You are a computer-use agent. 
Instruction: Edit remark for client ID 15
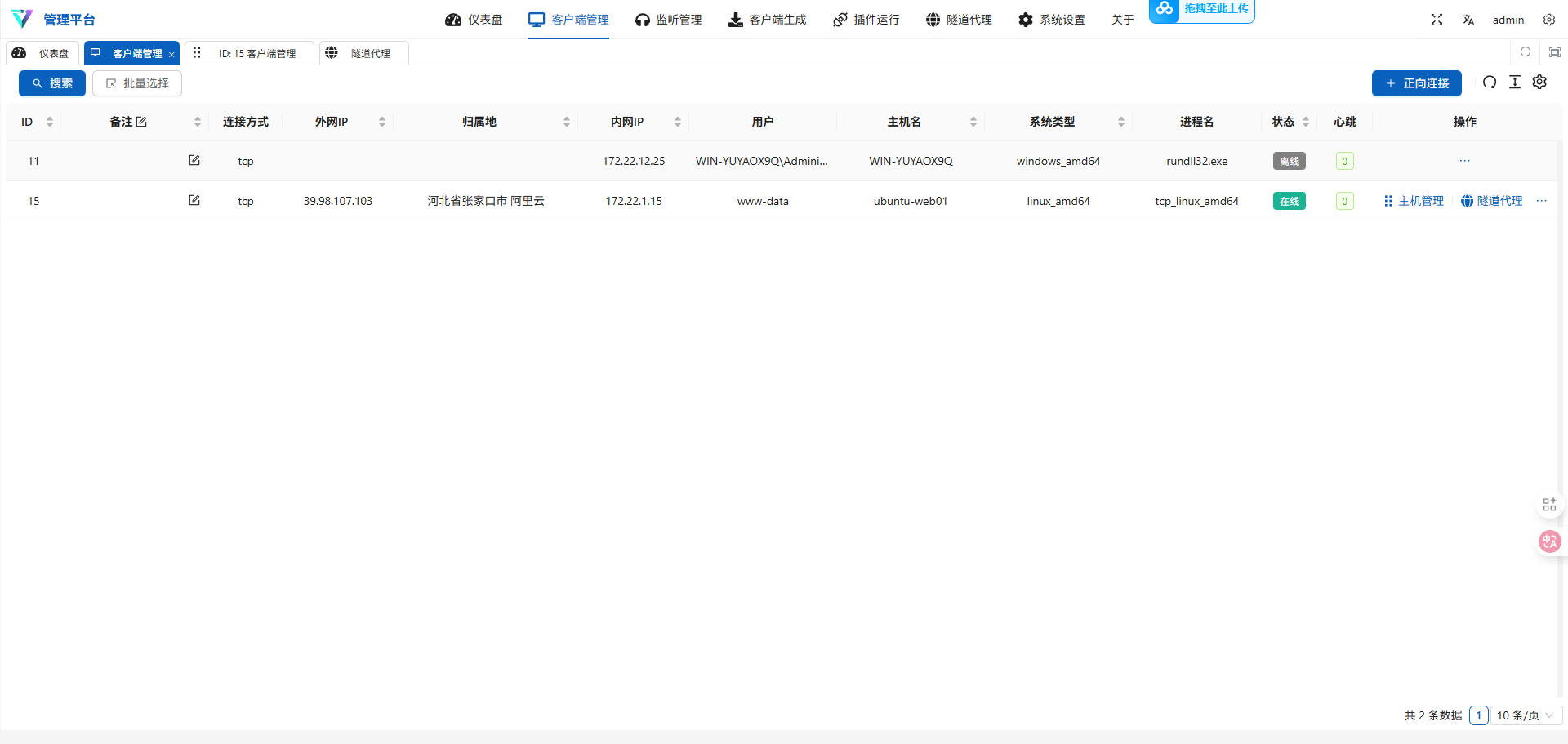(194, 200)
